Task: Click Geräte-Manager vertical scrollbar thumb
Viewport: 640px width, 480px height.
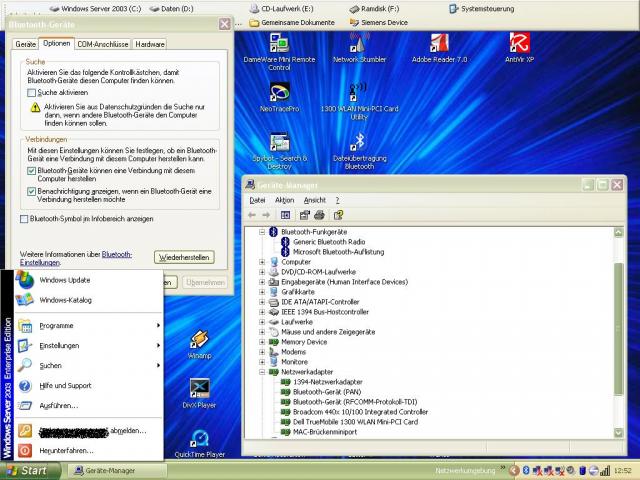Action: [x=619, y=329]
